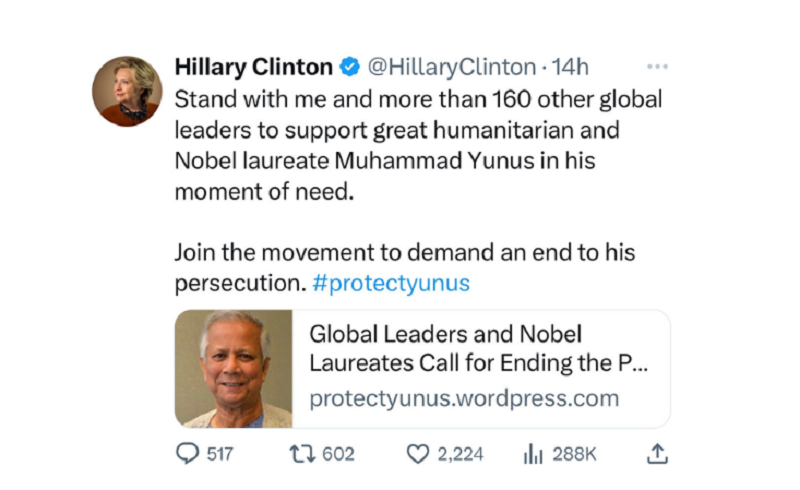
Task: Click the share upload icon
Action: [656, 454]
